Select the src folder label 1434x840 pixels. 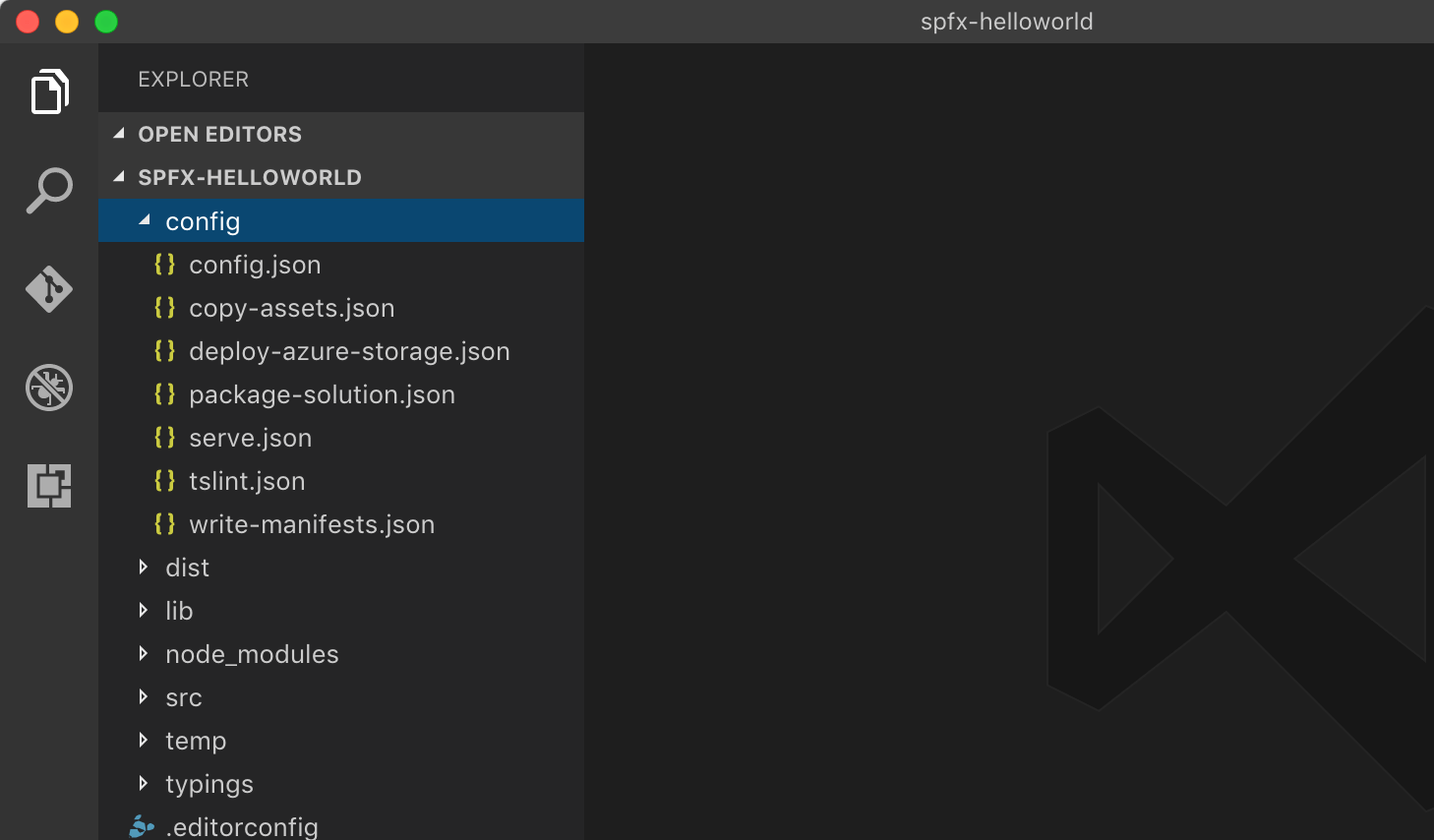pyautogui.click(x=184, y=697)
